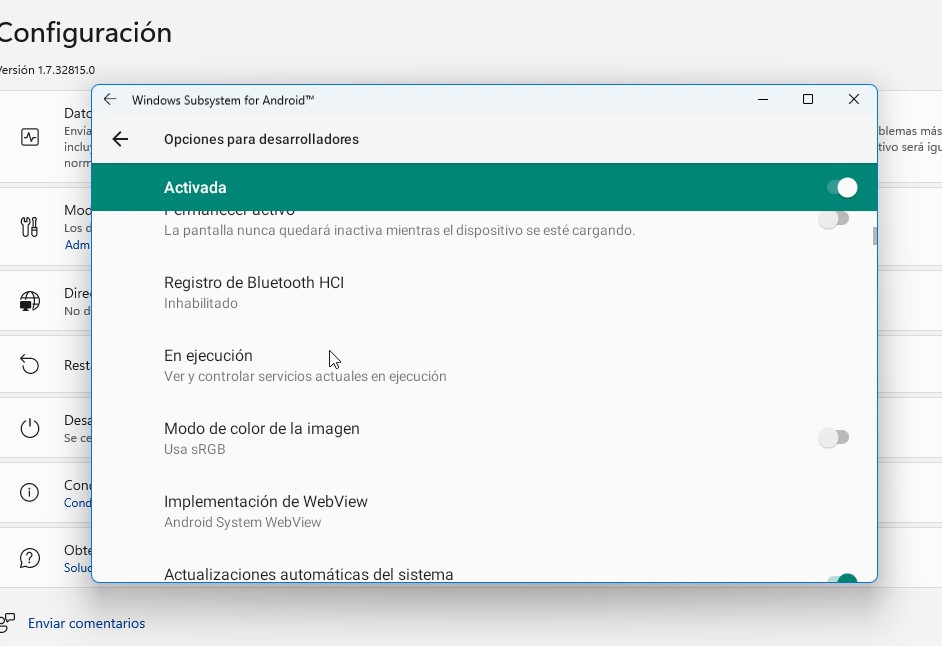Turn off the Activada developer options switch
This screenshot has width=942, height=646.
coord(842,187)
